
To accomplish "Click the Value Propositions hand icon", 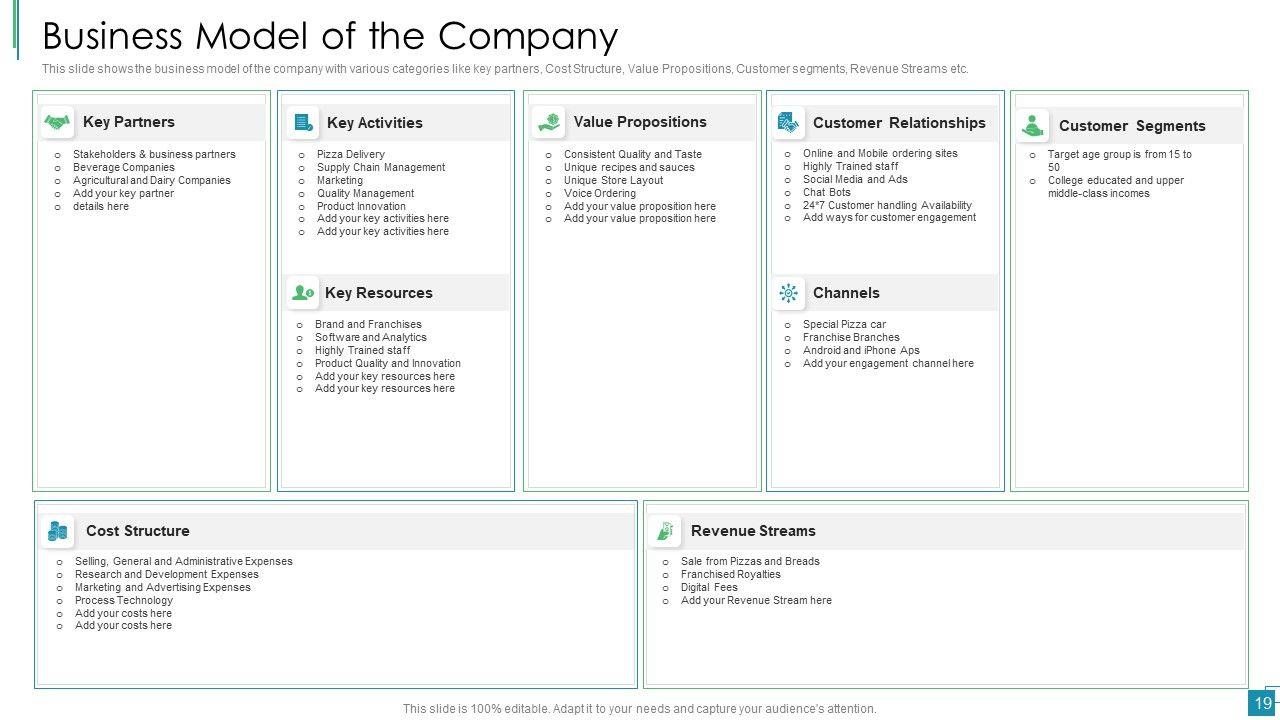I will [x=548, y=123].
